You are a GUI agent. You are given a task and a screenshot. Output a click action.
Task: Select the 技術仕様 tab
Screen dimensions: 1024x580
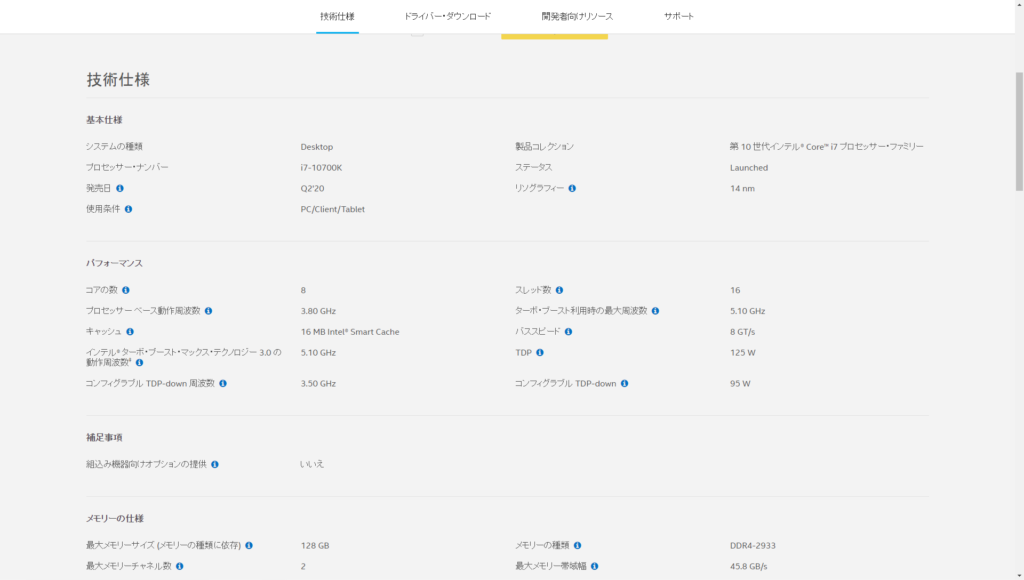(x=336, y=16)
